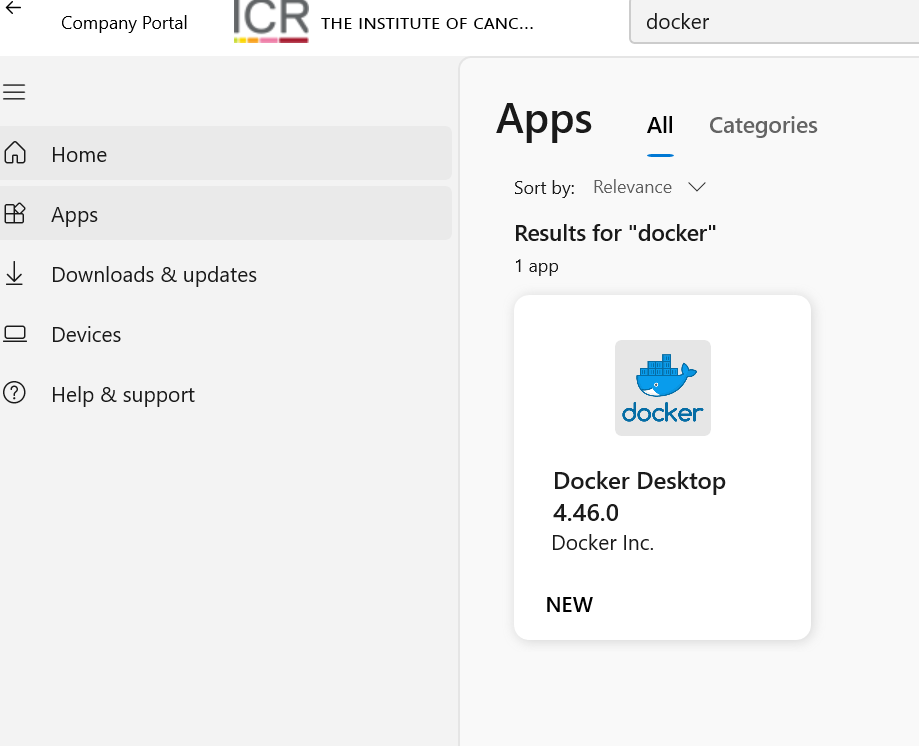Screen dimensions: 919x746
Task: Click the Docker Inc. publisher text
Action: pos(603,543)
